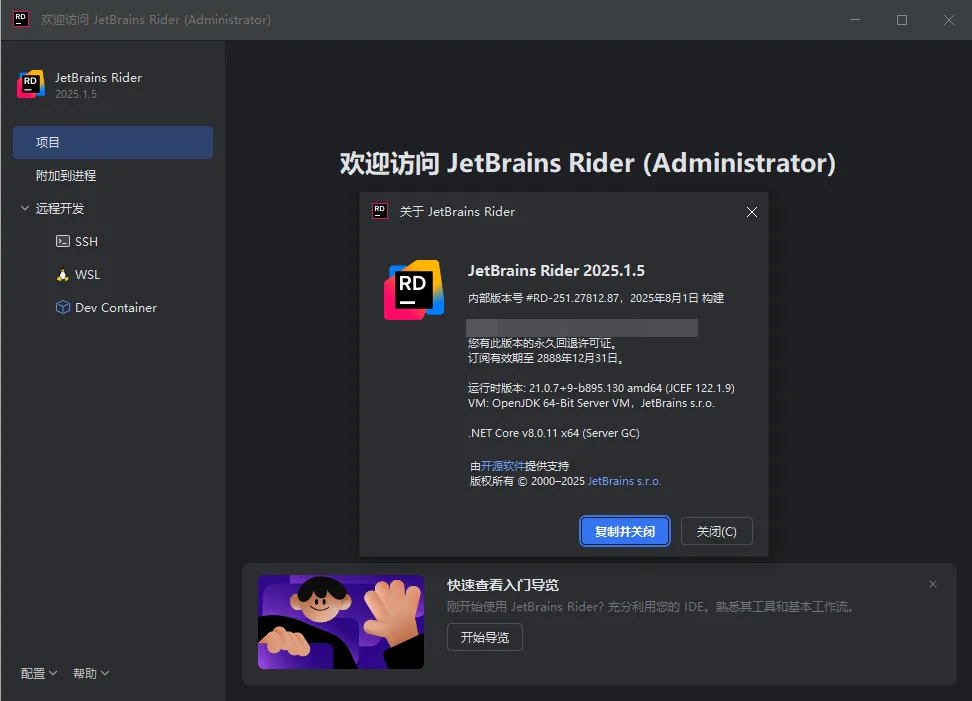Click the SSH terminal icon in sidebar
This screenshot has height=701, width=972.
click(x=63, y=242)
